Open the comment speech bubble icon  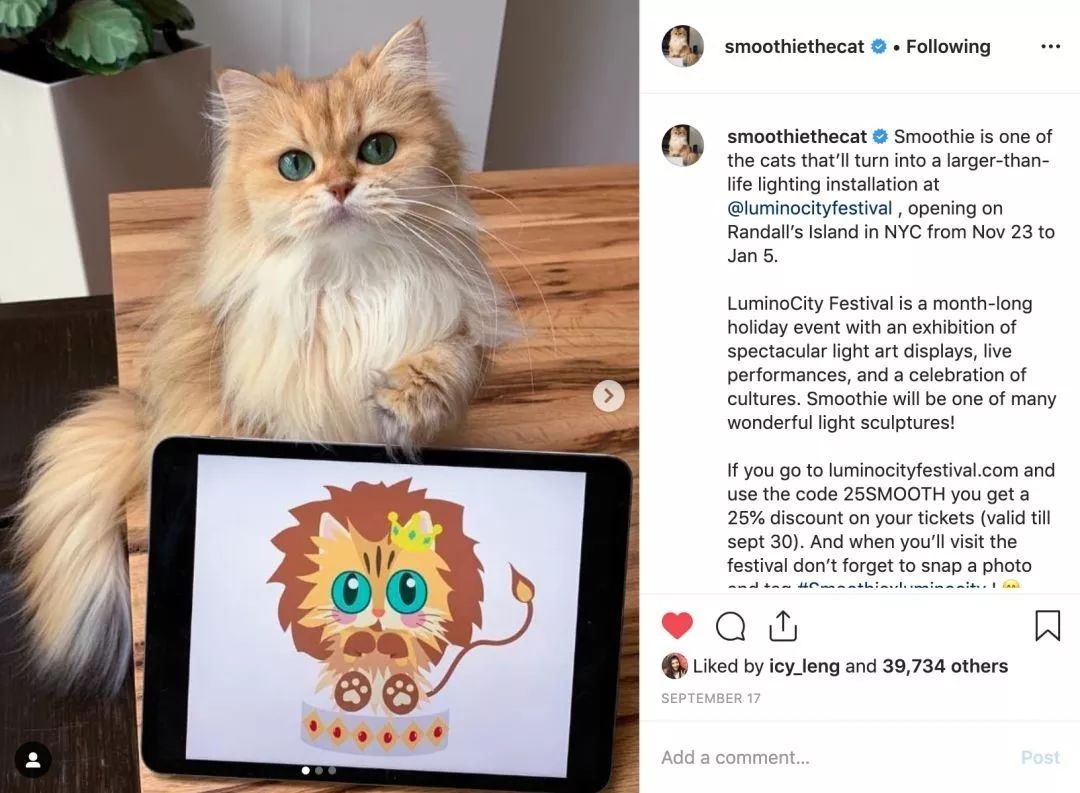[730, 626]
